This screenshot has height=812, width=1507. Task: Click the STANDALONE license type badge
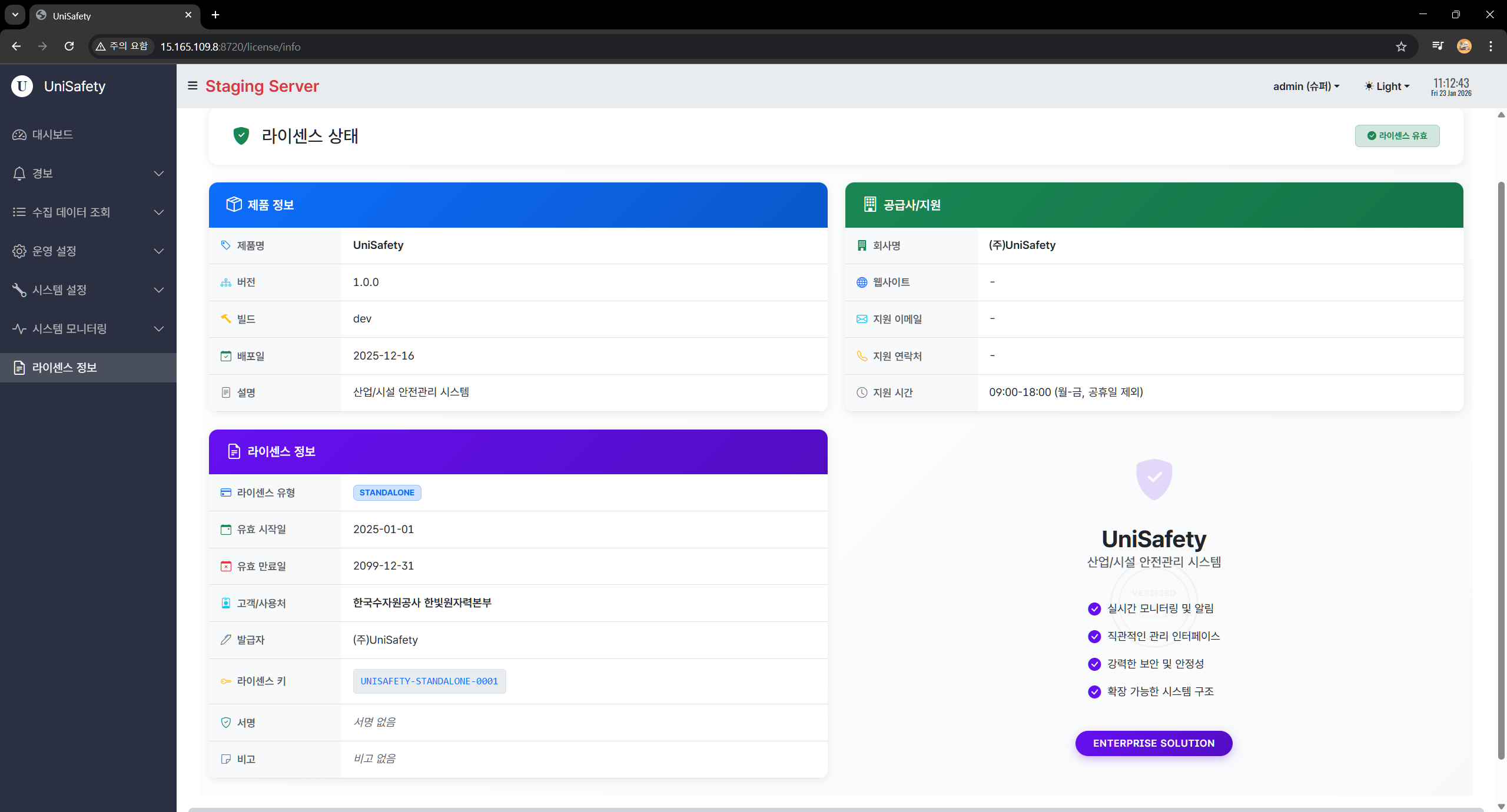(x=387, y=492)
